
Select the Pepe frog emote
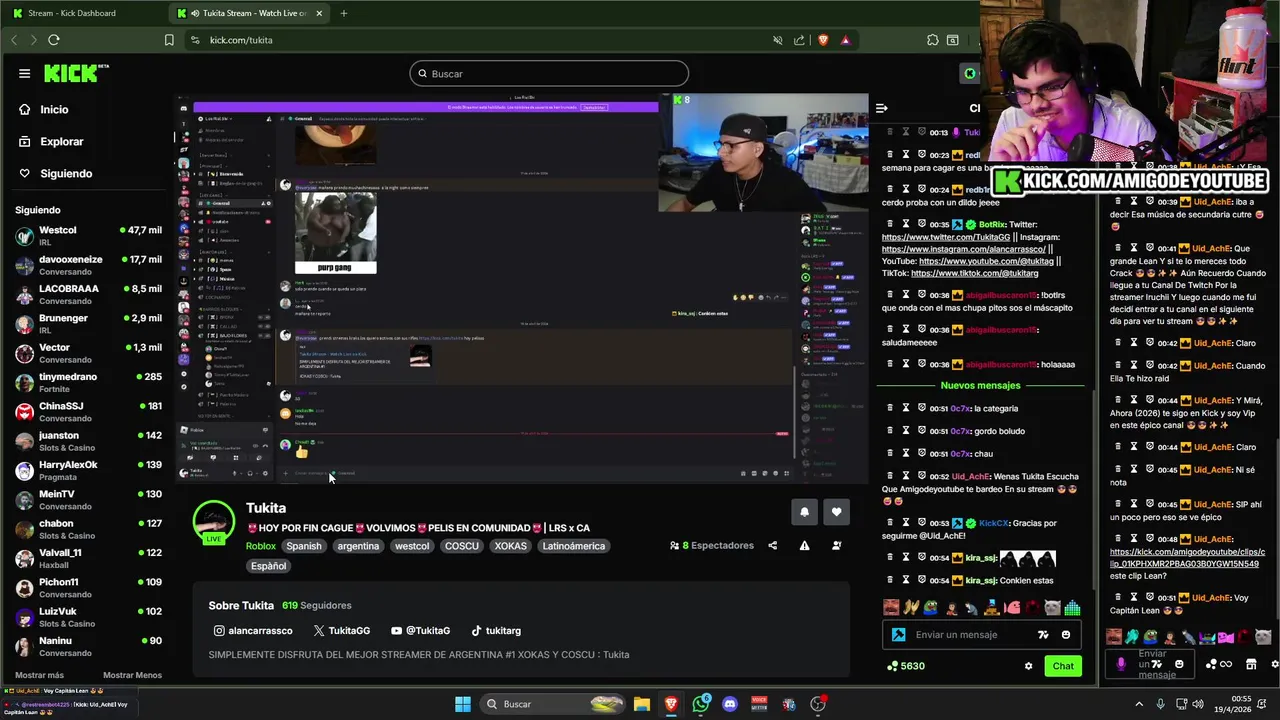tap(931, 607)
